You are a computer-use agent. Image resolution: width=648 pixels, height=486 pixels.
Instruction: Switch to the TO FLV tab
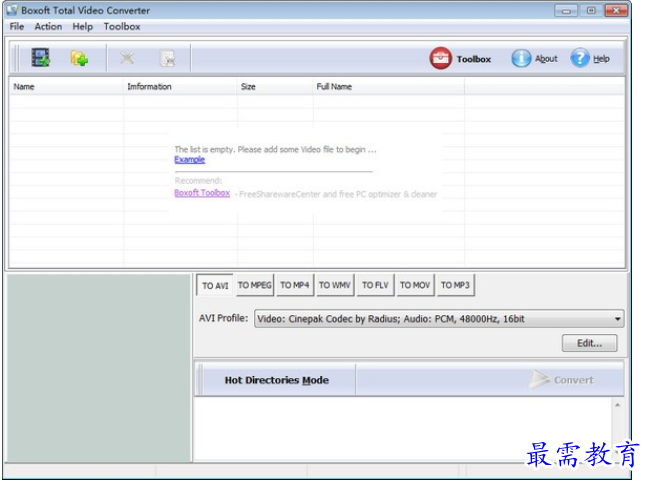pyautogui.click(x=375, y=285)
